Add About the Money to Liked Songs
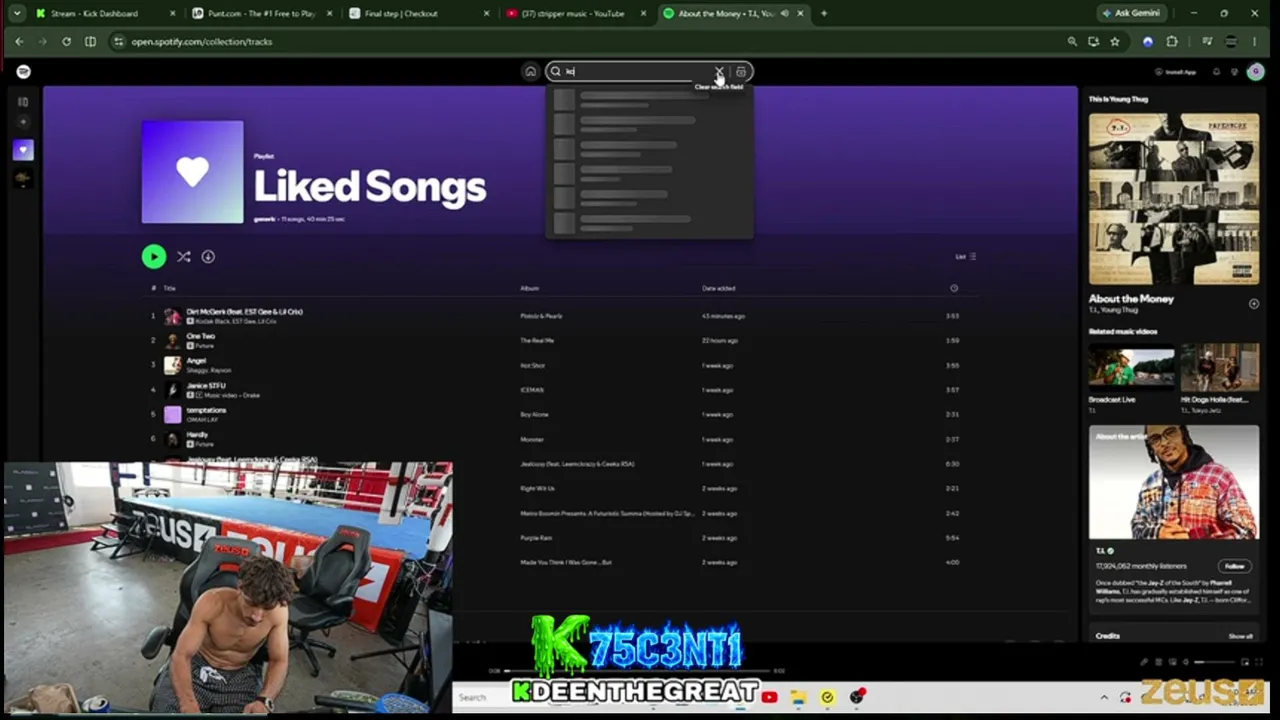This screenshot has height=720, width=1280. [x=1254, y=304]
